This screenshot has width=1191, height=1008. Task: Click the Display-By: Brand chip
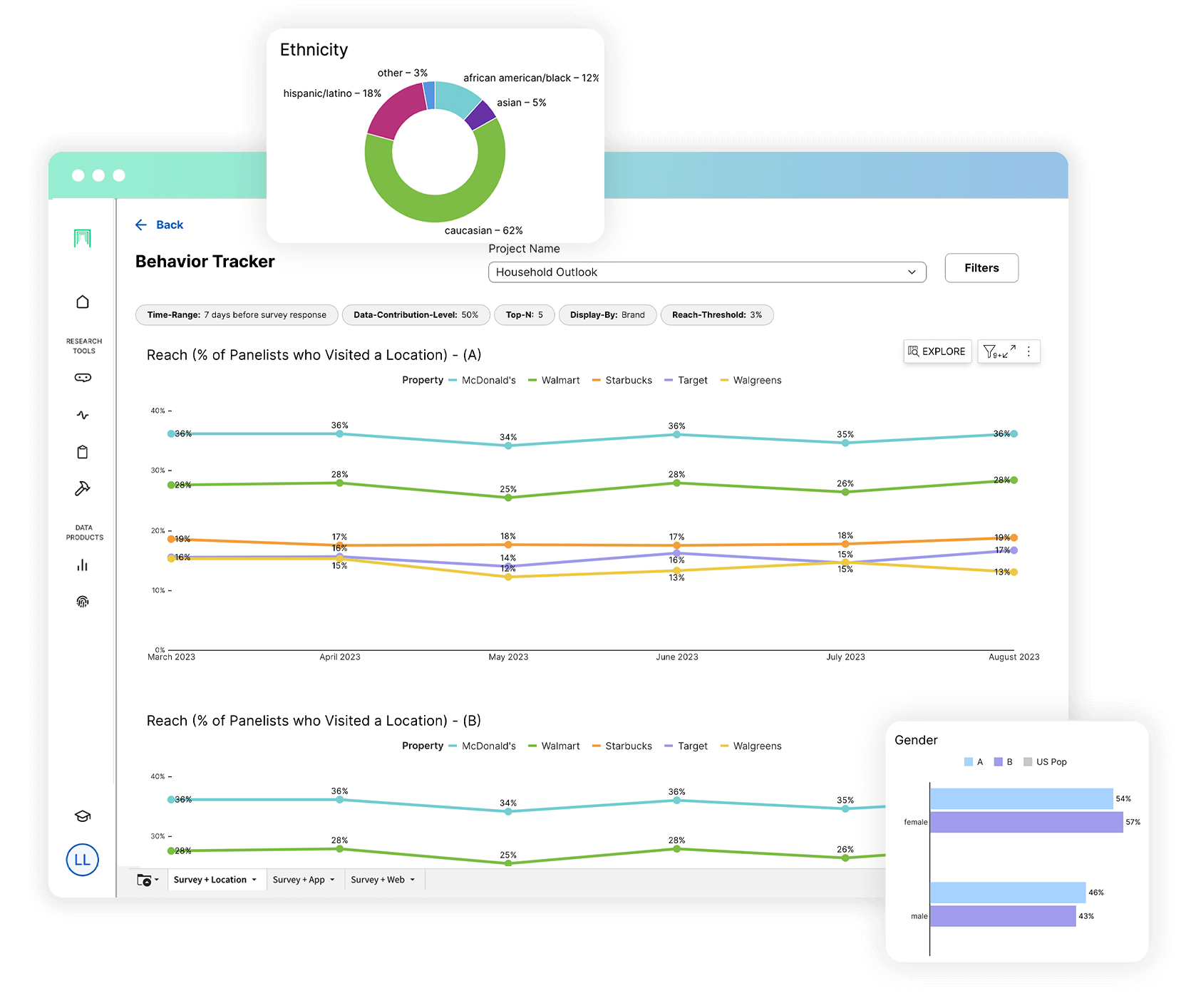(607, 315)
